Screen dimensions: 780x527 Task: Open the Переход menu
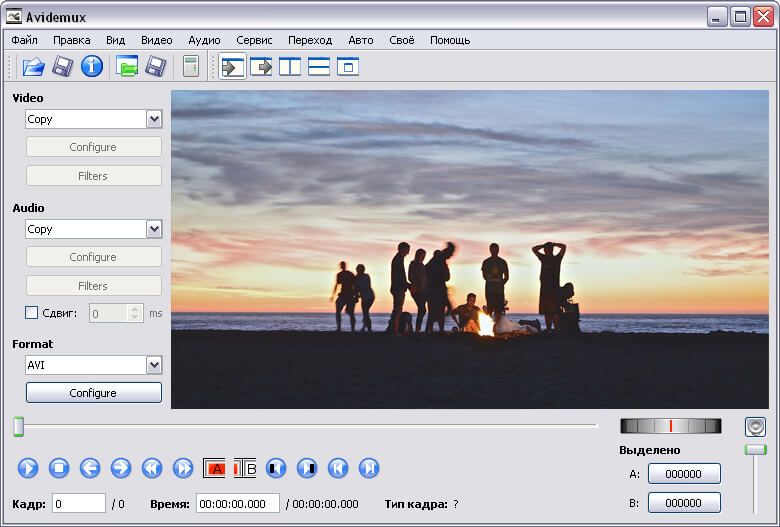tap(310, 40)
